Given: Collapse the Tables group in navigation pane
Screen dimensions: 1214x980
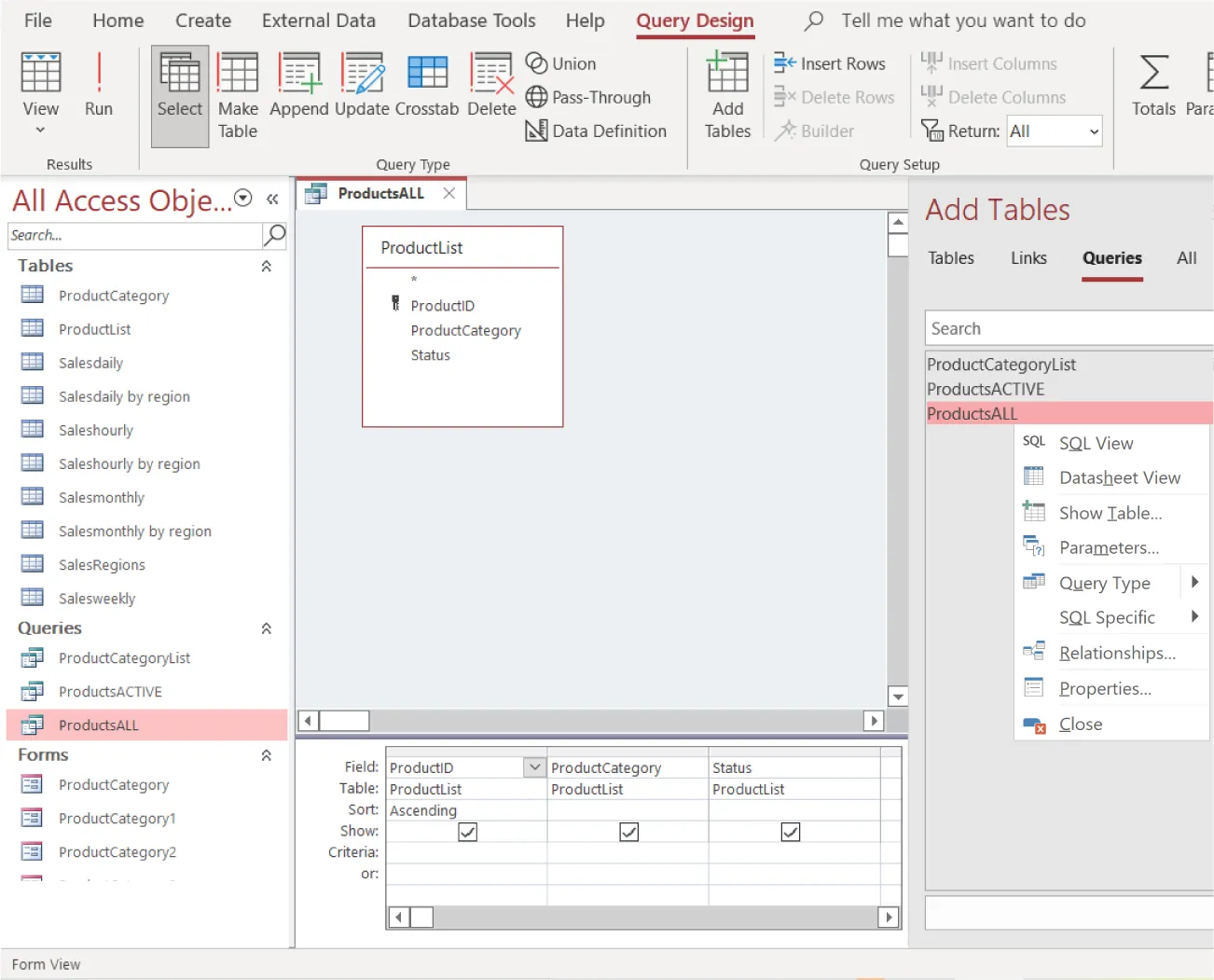Looking at the screenshot, I should tap(267, 266).
